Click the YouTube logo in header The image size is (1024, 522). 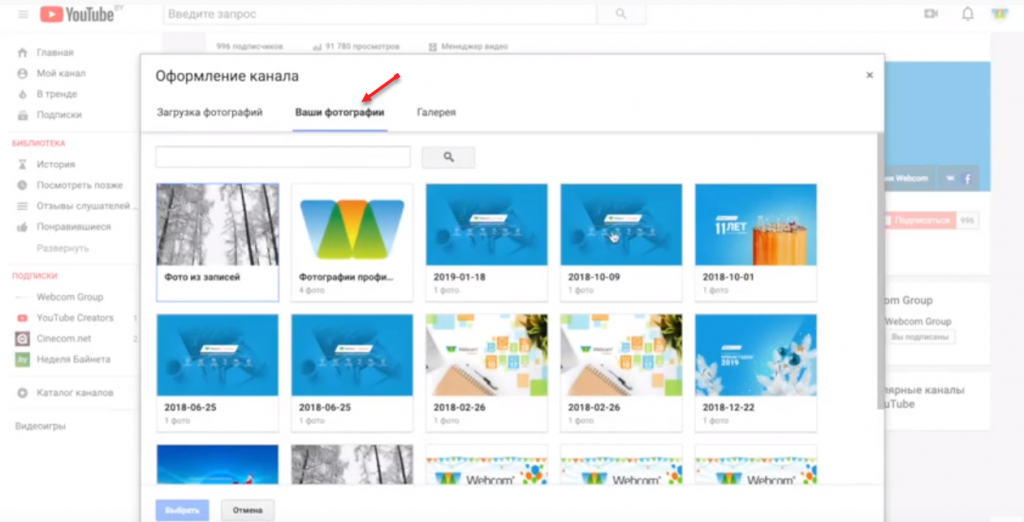[75, 14]
